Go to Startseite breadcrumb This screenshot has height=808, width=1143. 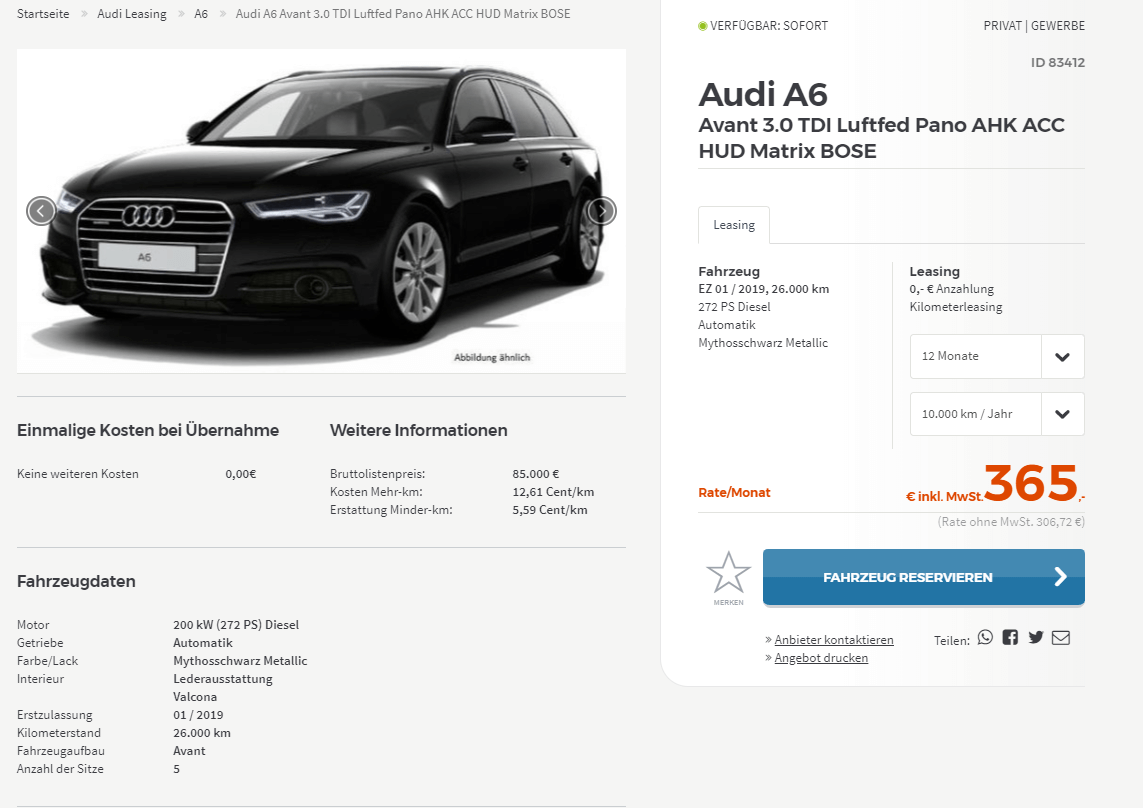tap(43, 14)
